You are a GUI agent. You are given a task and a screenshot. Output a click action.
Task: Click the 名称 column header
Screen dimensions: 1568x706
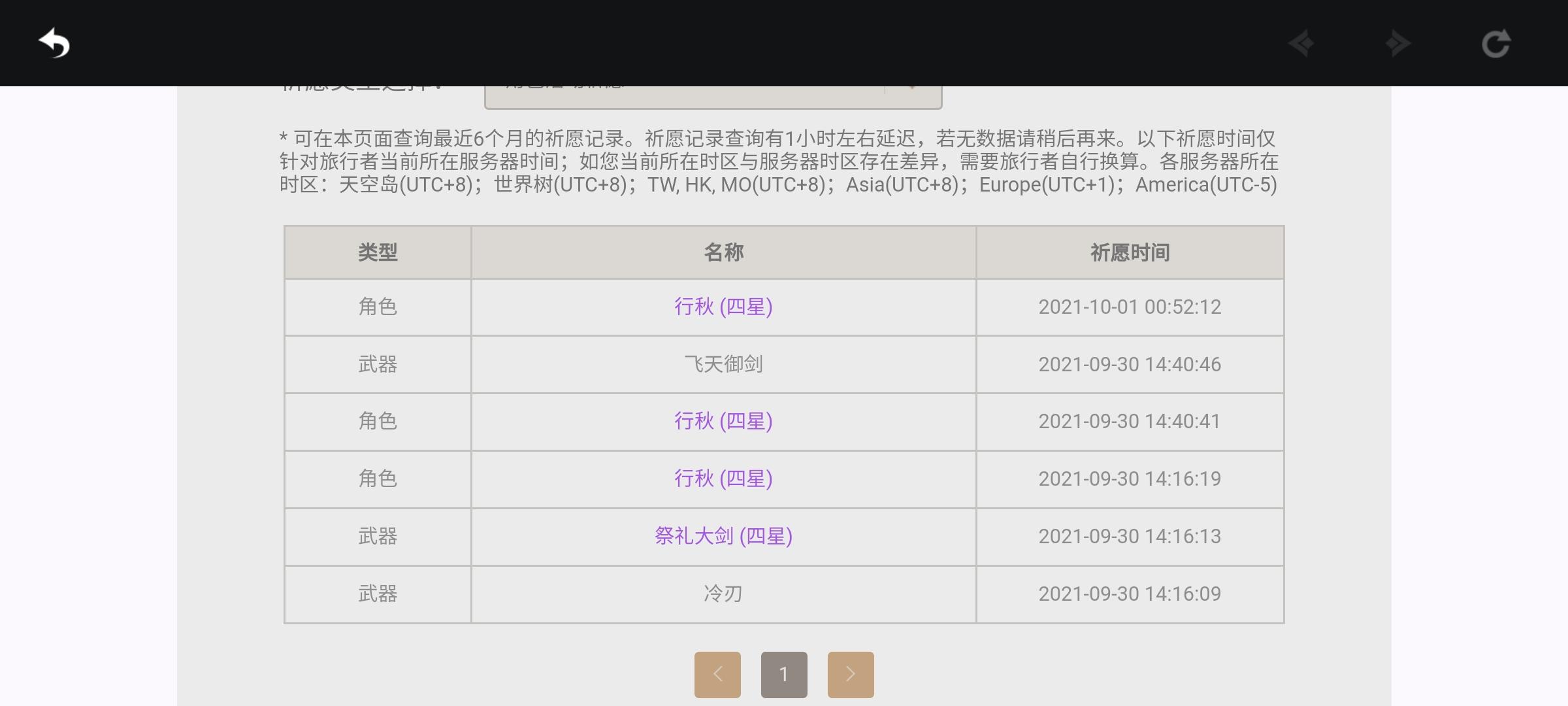click(723, 252)
